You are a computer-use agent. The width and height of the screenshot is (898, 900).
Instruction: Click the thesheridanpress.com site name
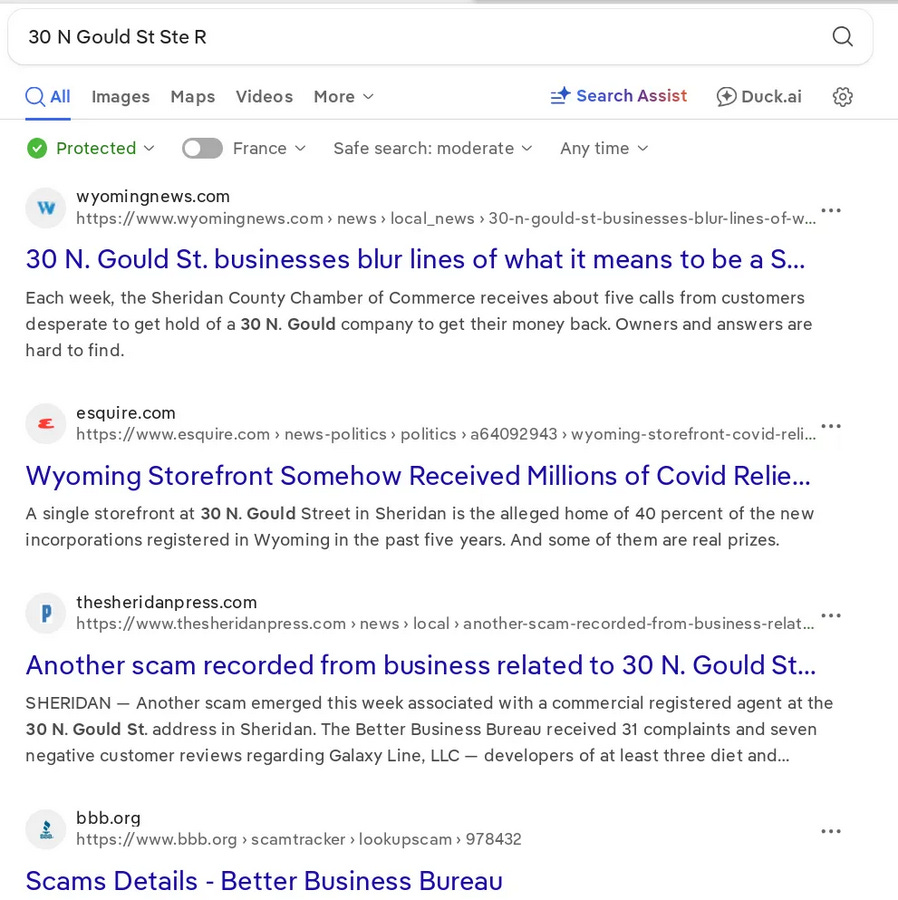(166, 602)
